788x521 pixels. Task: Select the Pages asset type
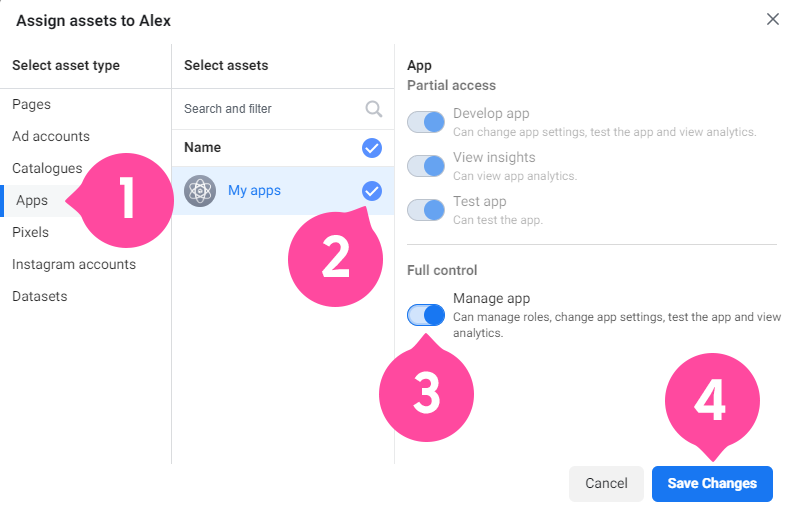tap(32, 105)
